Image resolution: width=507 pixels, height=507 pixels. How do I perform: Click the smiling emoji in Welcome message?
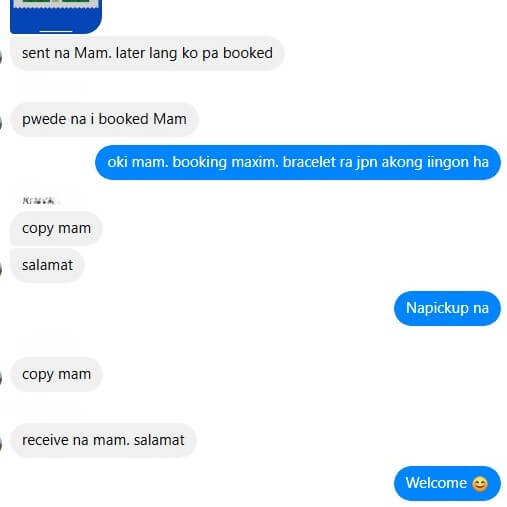(480, 484)
